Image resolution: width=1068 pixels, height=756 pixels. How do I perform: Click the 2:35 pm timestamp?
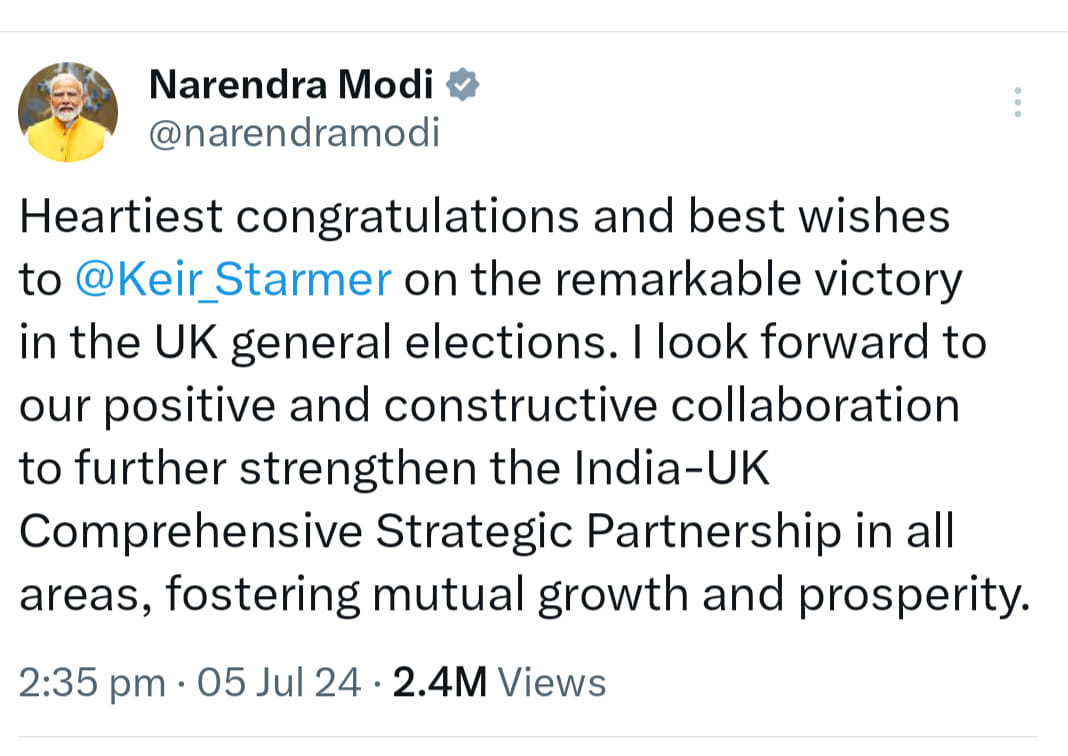pos(92,682)
